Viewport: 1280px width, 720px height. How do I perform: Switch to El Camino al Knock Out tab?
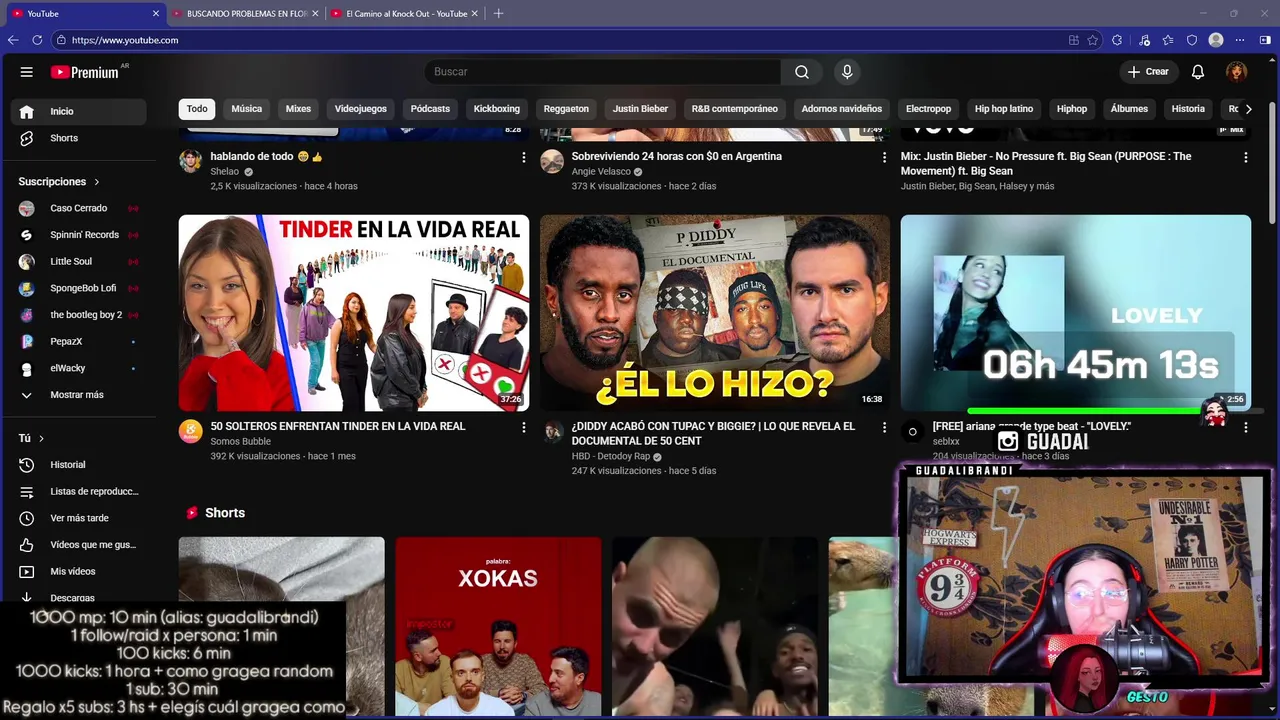click(406, 13)
